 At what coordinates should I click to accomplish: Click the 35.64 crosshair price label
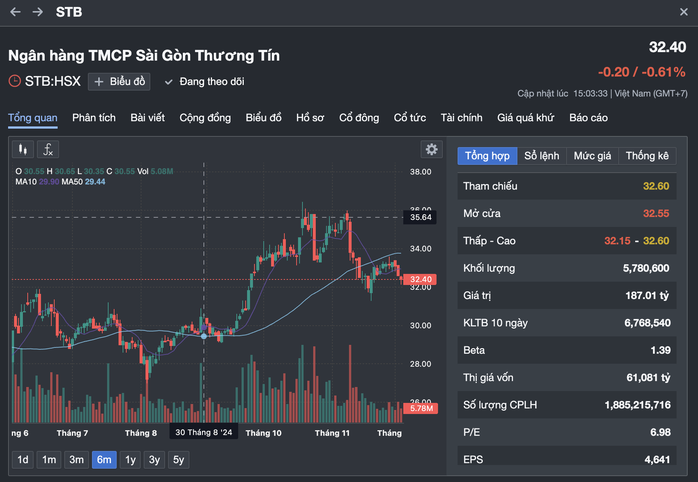point(420,217)
